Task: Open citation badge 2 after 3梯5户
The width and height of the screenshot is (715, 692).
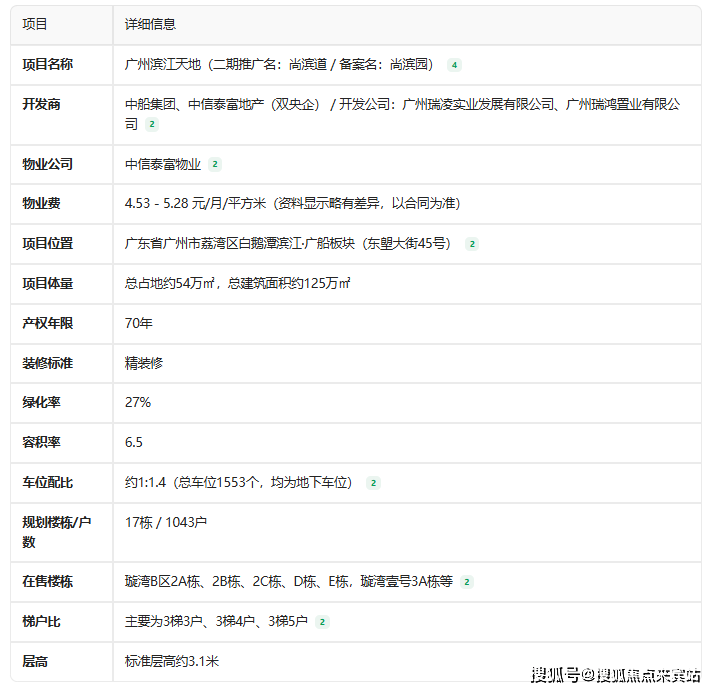Action: click(322, 622)
